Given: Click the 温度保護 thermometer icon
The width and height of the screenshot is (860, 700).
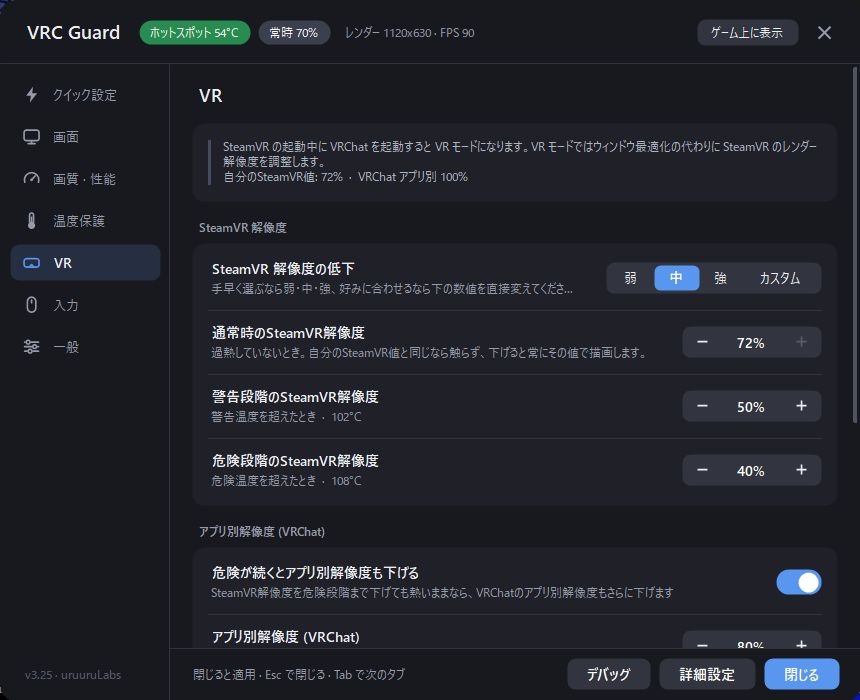Looking at the screenshot, I should (x=32, y=221).
